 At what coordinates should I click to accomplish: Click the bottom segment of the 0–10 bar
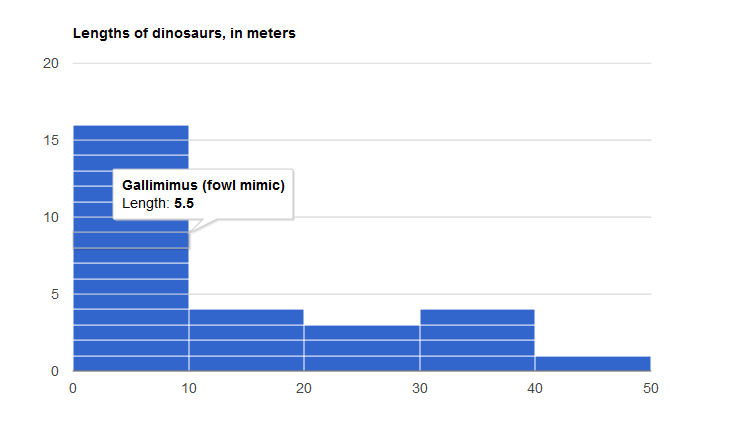coord(130,363)
